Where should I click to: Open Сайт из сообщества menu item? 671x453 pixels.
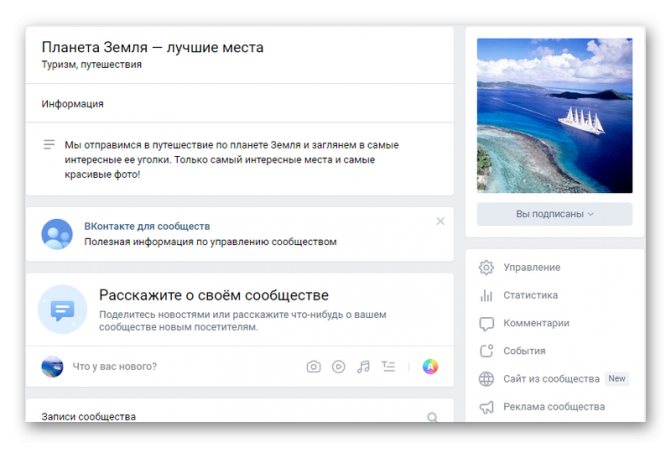point(551,379)
